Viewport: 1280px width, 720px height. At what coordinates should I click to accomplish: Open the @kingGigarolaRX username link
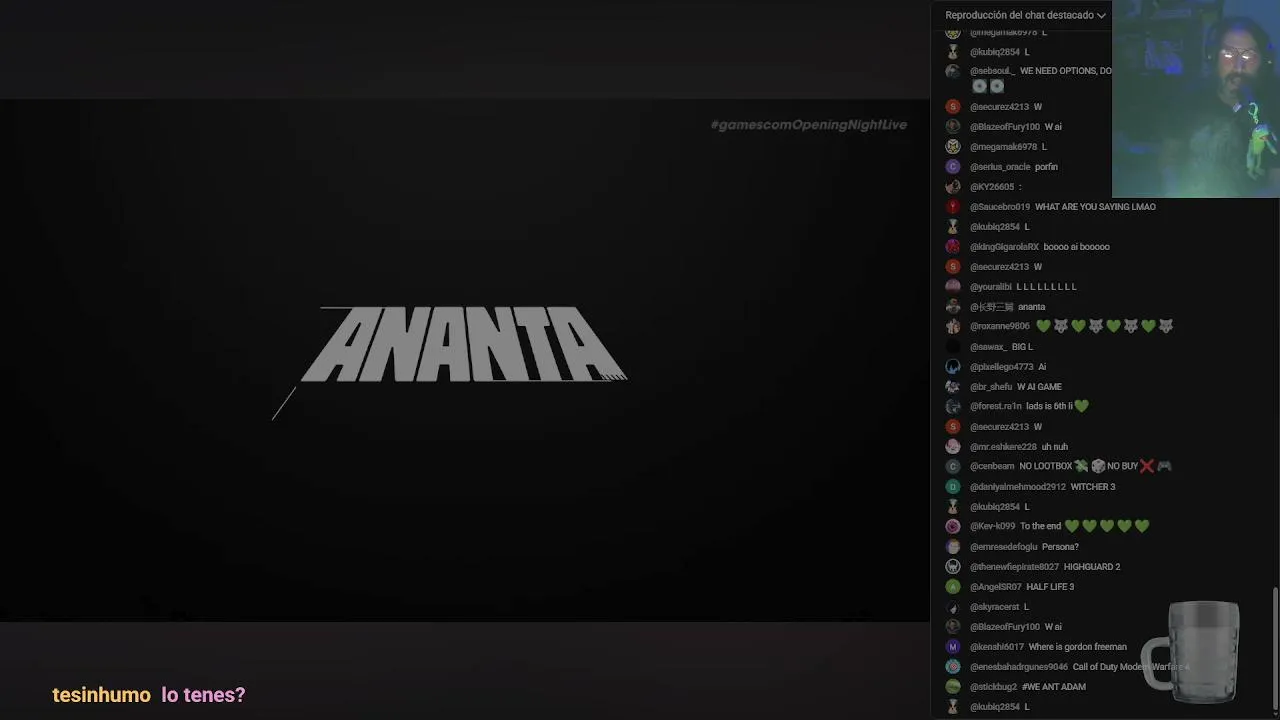[1004, 247]
